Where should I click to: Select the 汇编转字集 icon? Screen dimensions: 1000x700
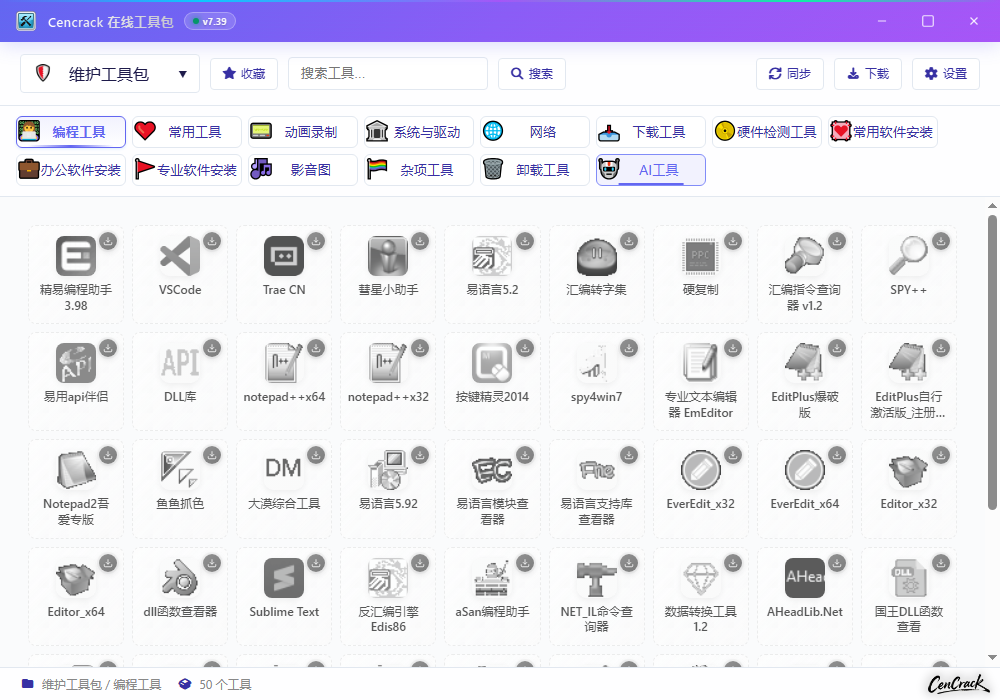(x=596, y=256)
